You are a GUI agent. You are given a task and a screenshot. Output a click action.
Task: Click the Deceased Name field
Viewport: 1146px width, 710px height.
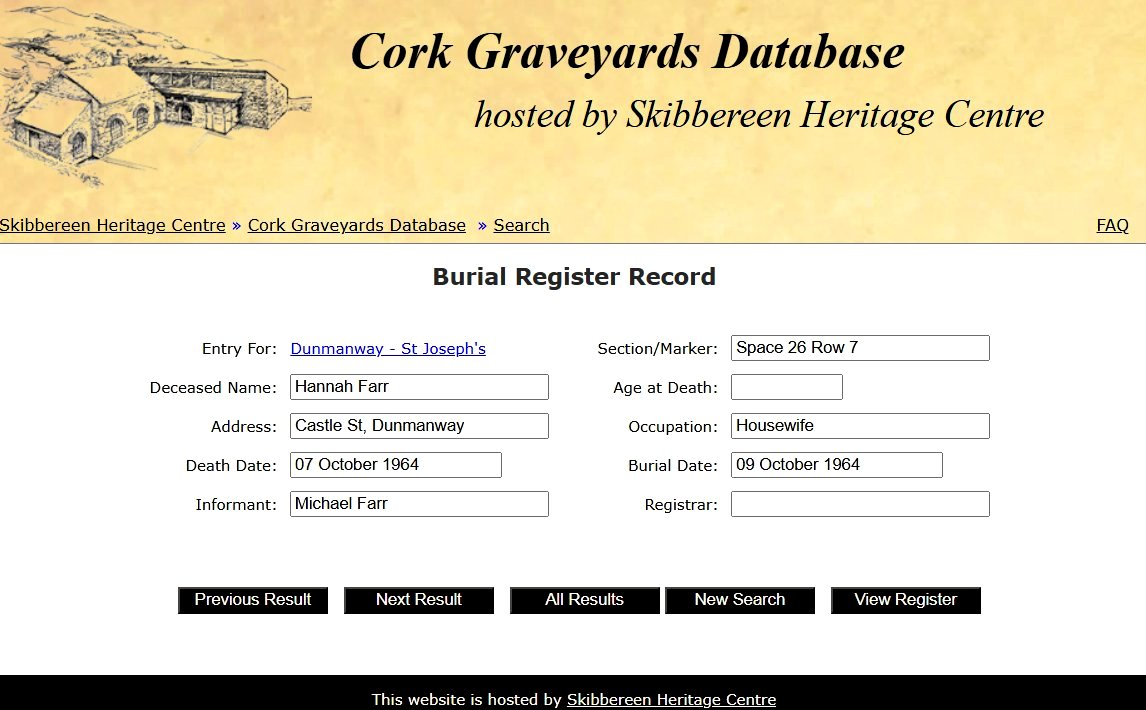419,387
